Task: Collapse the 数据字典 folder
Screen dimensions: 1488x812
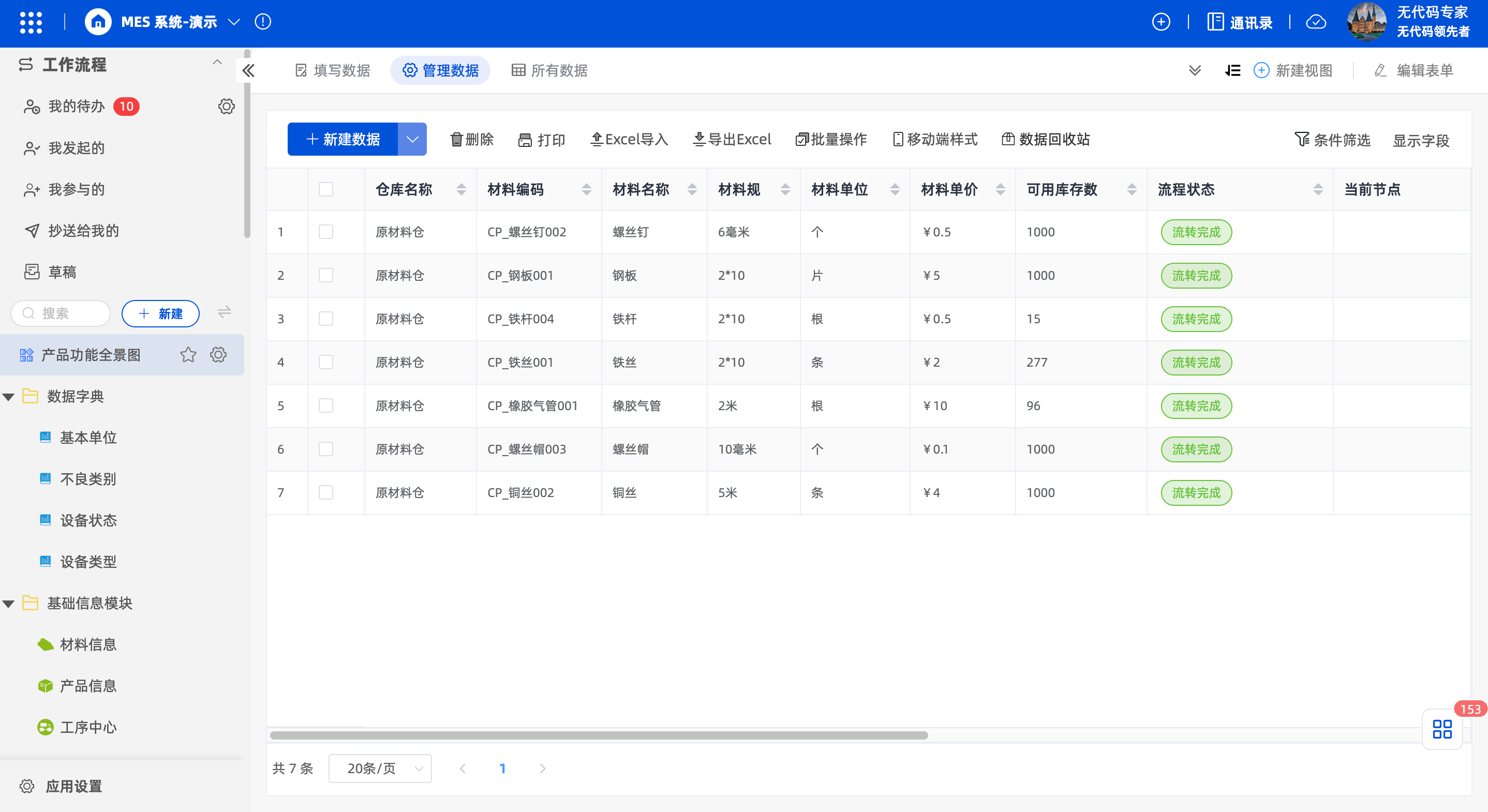Action: pyautogui.click(x=8, y=396)
